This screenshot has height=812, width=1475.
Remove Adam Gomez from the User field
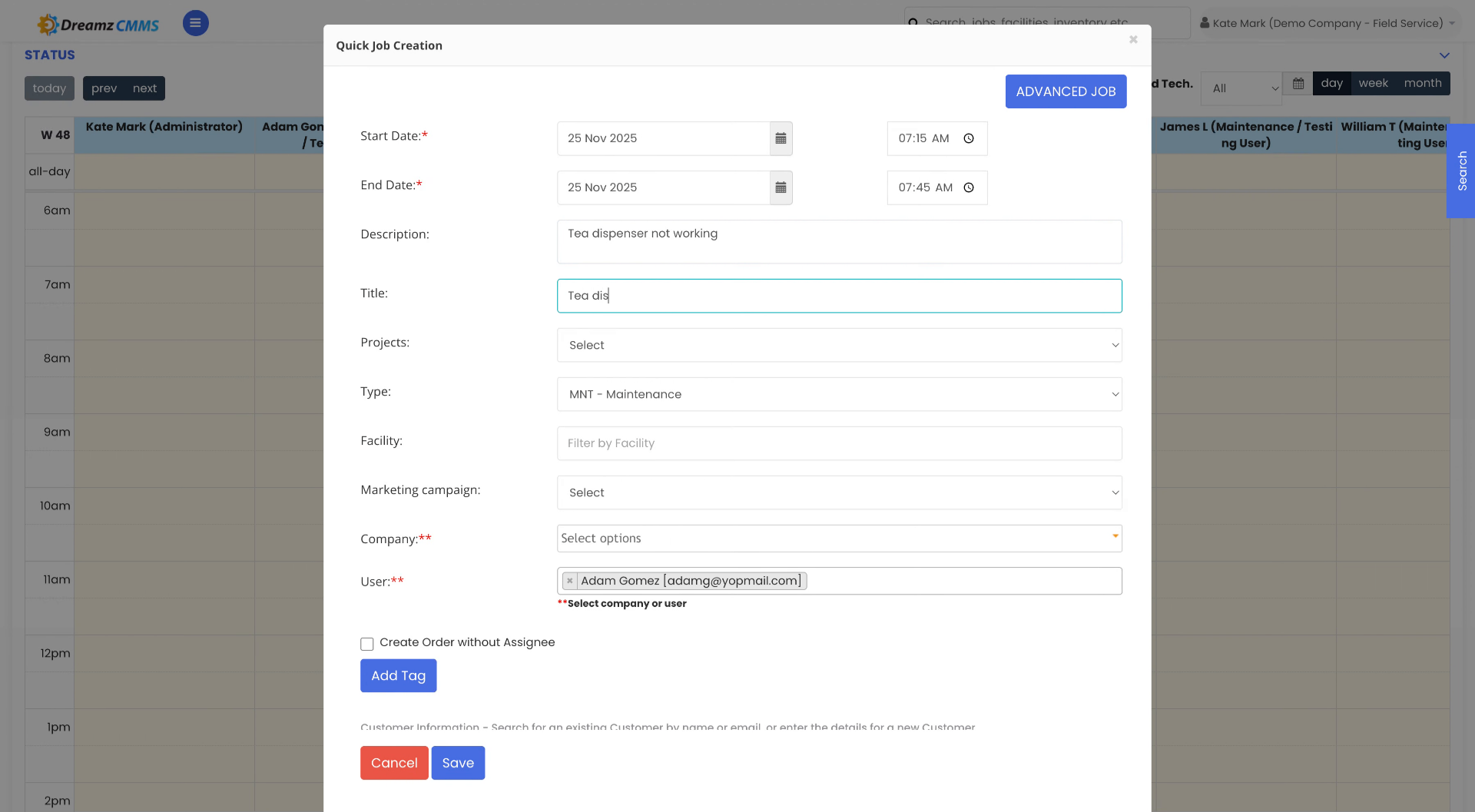[569, 581]
